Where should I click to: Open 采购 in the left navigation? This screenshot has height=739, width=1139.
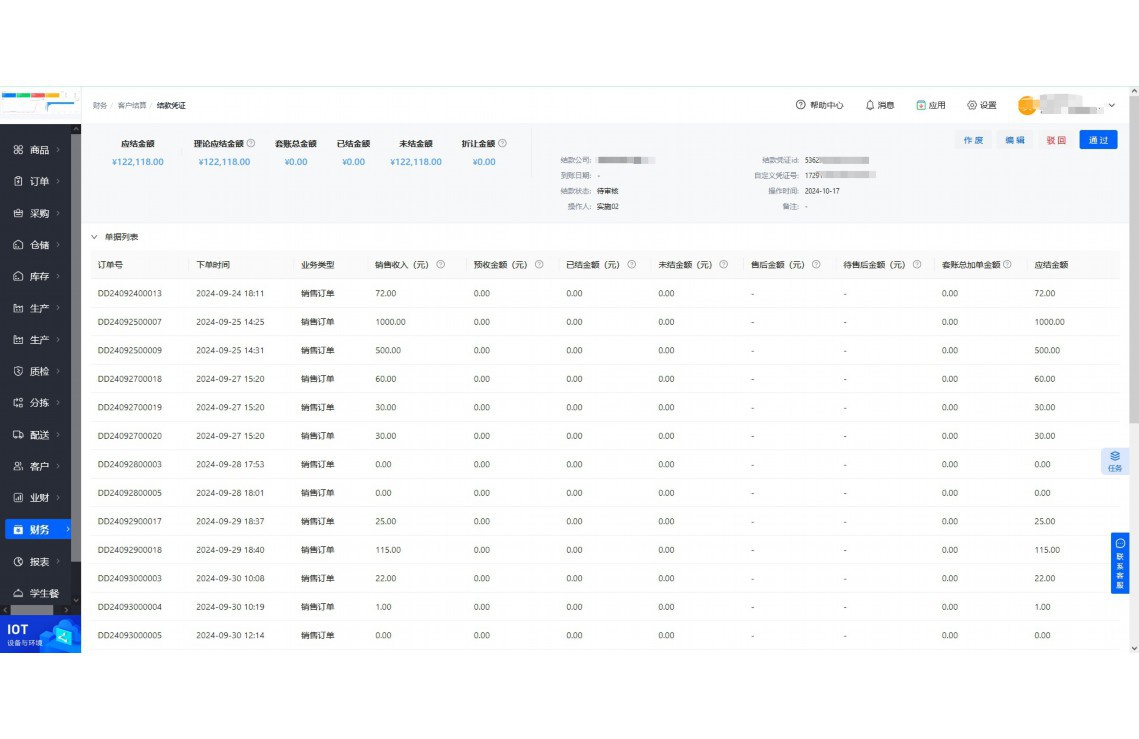(x=39, y=213)
